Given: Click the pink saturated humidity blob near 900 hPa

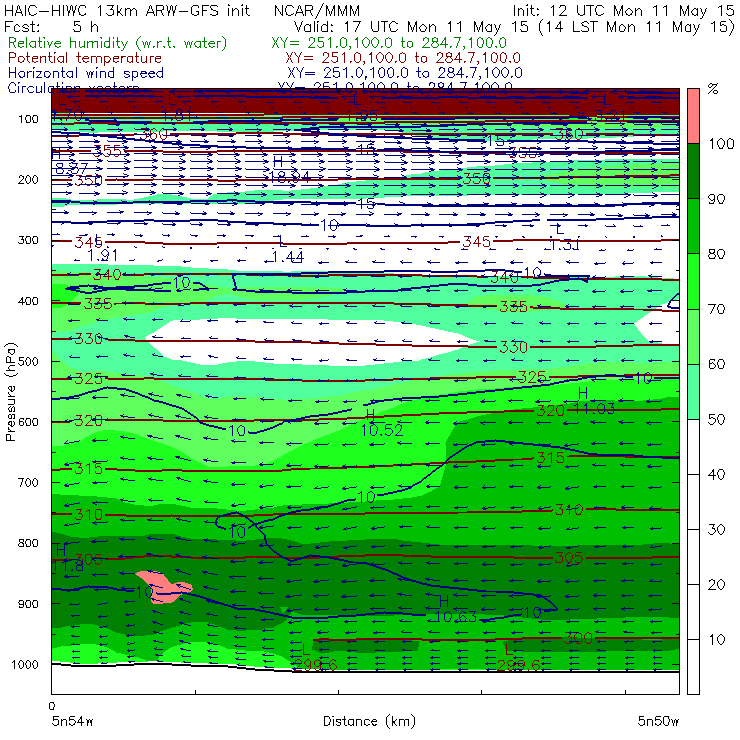Looking at the screenshot, I should coord(163,587).
